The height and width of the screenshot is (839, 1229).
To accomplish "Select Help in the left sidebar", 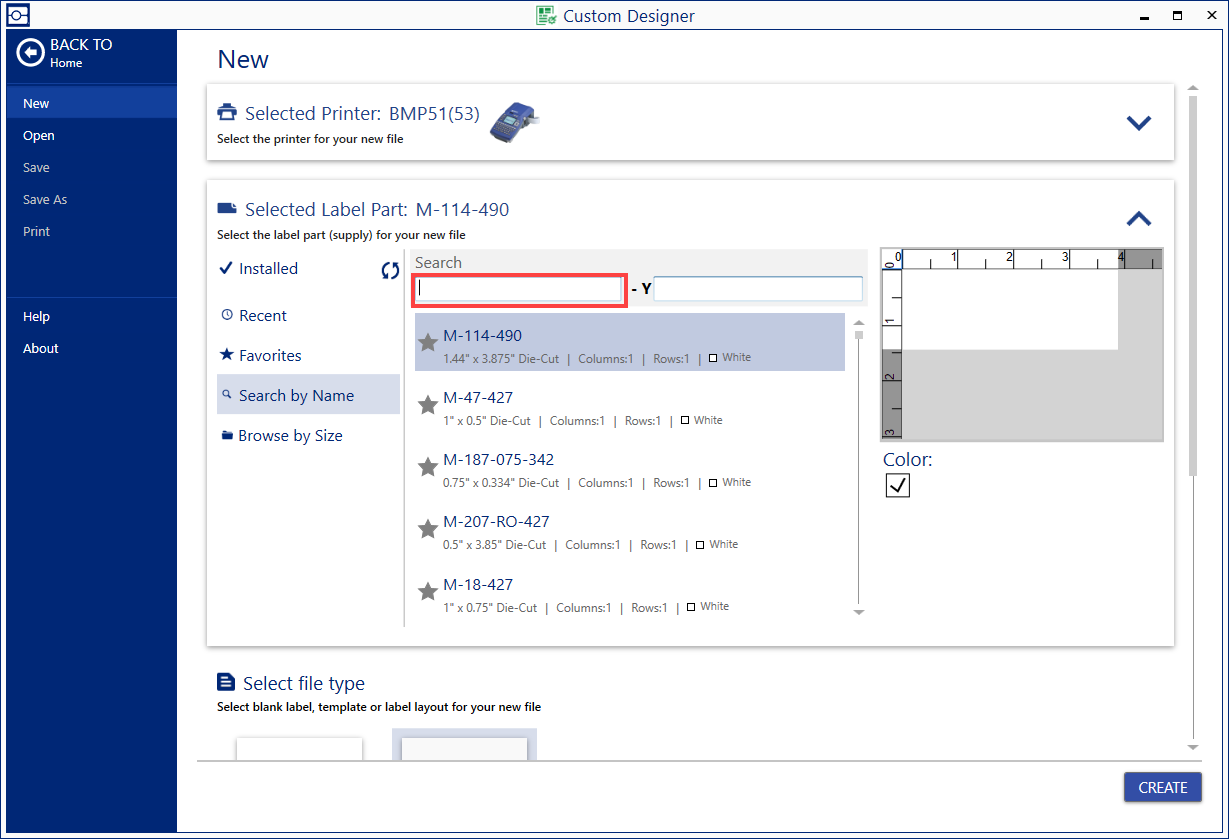I will [36, 317].
